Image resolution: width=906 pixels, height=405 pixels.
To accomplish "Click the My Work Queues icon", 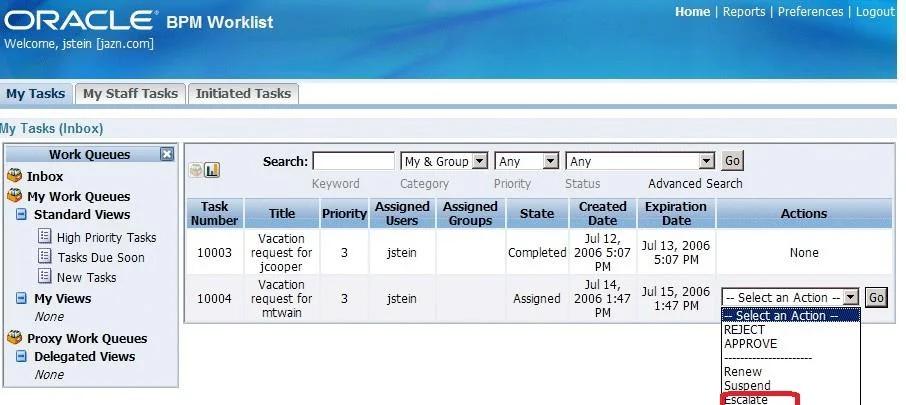I will (14, 196).
